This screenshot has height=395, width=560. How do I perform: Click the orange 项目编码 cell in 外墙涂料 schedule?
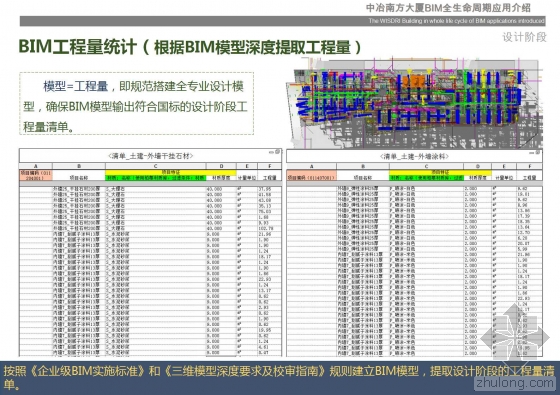[x=311, y=175]
